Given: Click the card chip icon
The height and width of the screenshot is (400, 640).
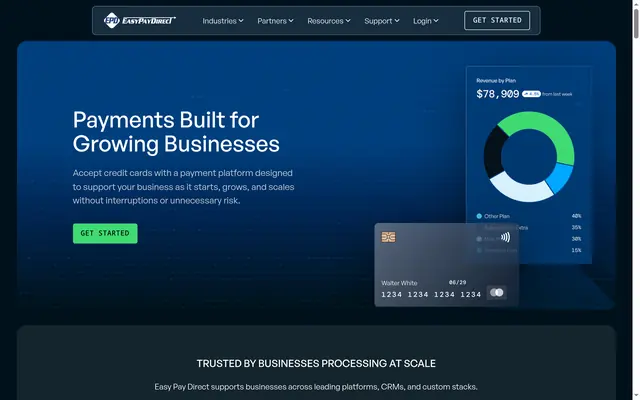Looking at the screenshot, I should [388, 237].
